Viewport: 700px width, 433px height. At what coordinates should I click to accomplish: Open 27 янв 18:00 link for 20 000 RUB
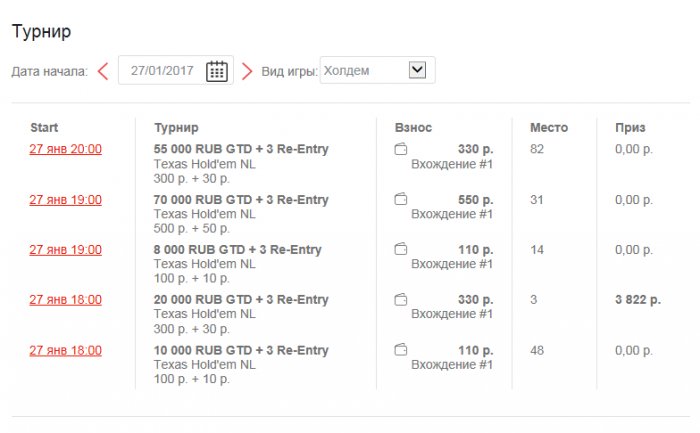65,300
